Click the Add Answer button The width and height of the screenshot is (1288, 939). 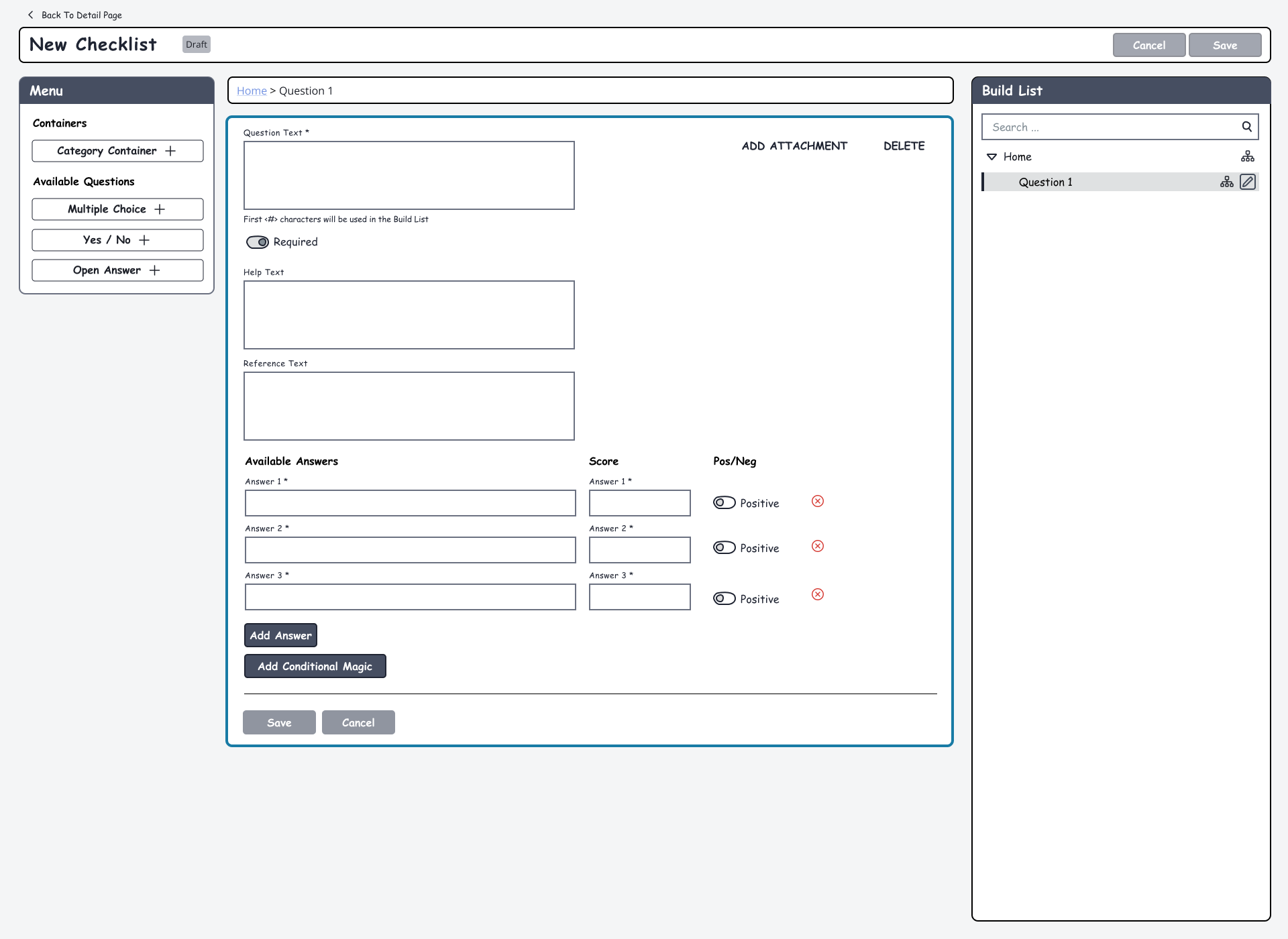280,635
